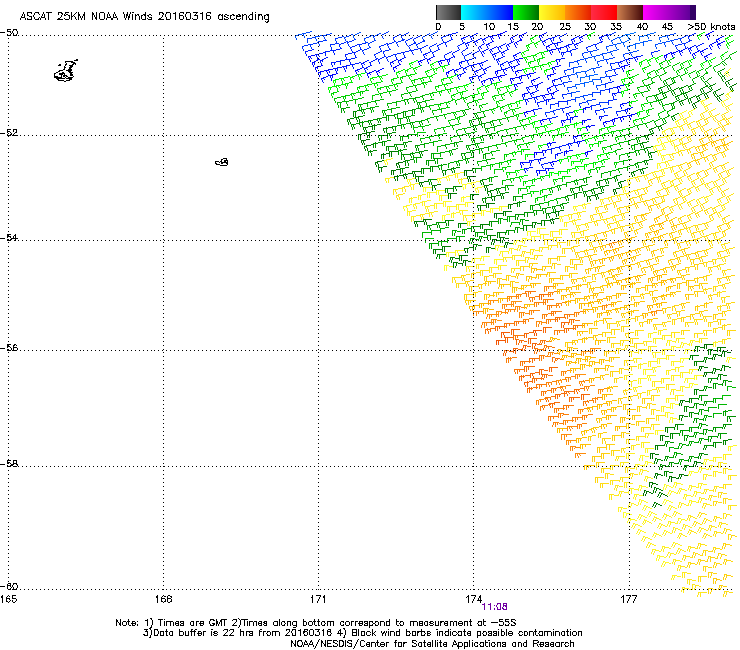Click the yellow 20-25 knots legend swatch
The image size is (740, 650).
(552, 12)
